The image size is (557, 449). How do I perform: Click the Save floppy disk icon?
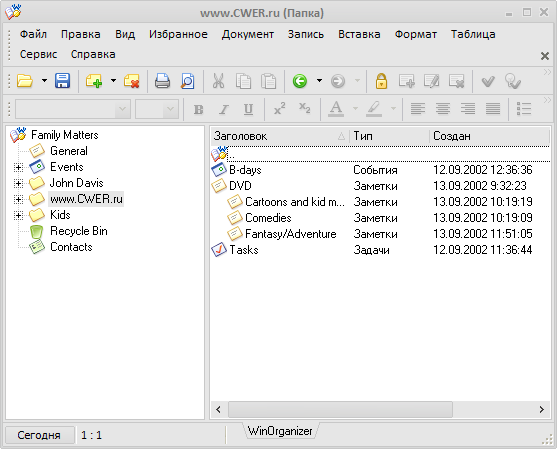tap(62, 81)
